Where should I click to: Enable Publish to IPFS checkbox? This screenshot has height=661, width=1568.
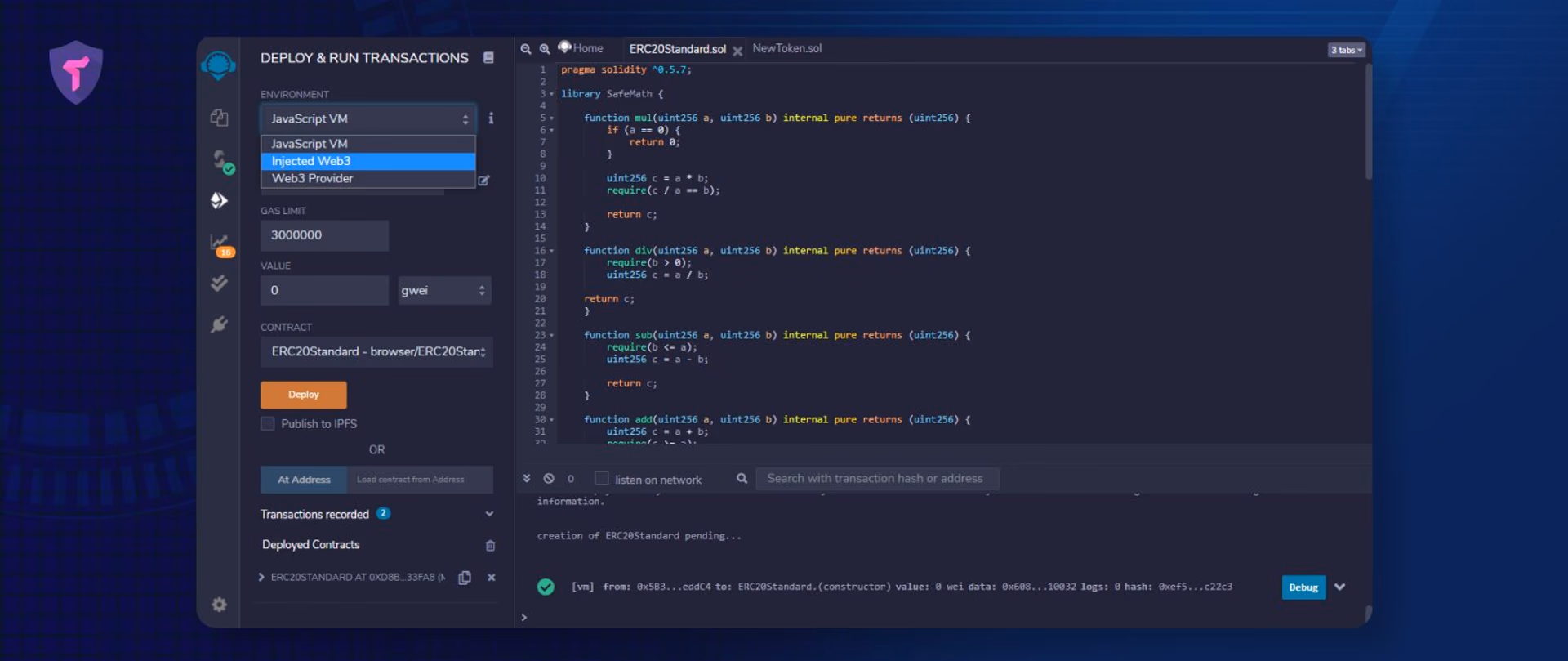tap(267, 423)
